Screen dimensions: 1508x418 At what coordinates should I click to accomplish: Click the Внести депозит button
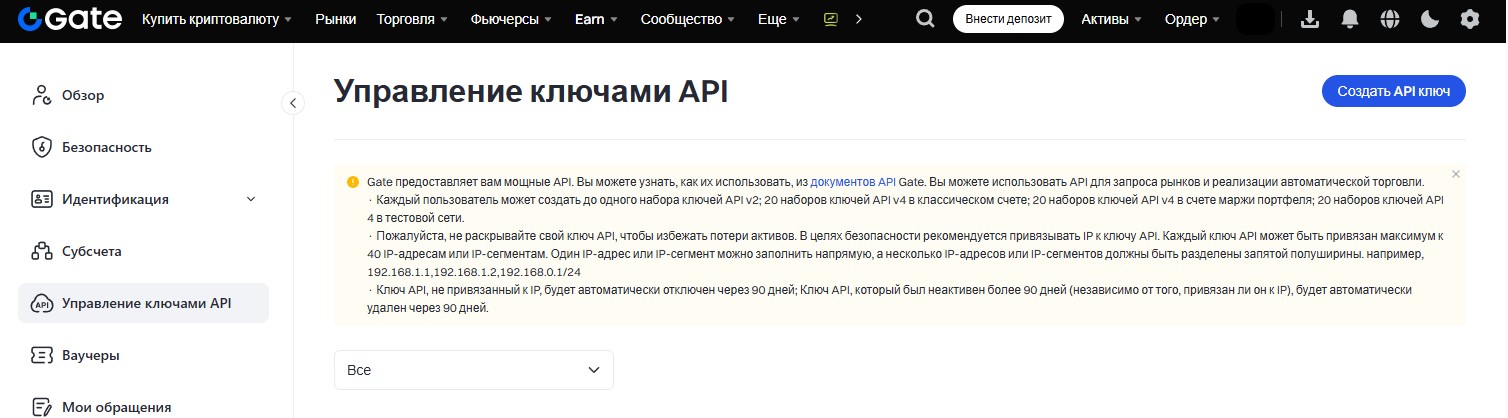coord(1008,19)
